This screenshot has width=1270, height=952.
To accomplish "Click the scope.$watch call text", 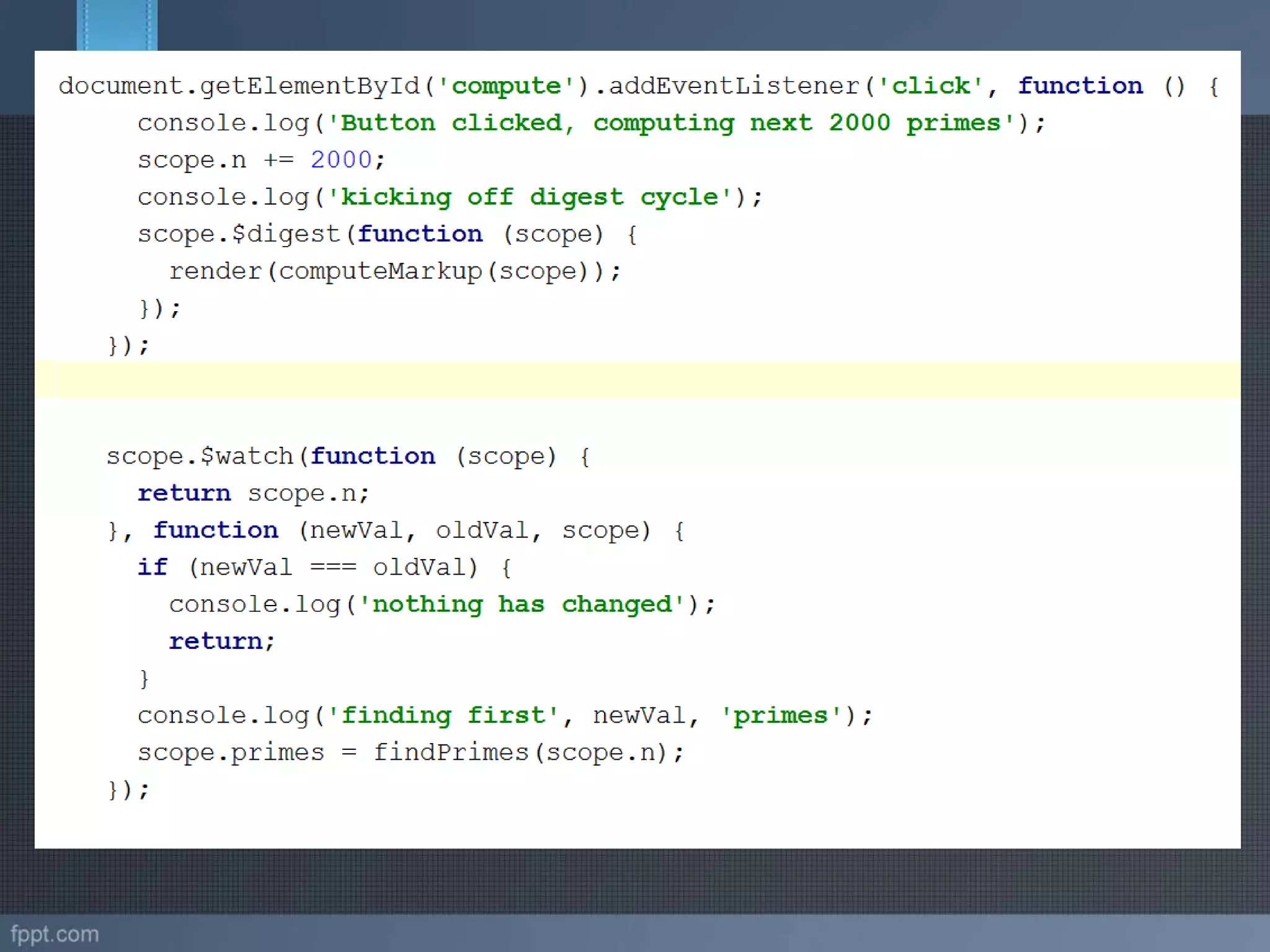I will coord(200,456).
